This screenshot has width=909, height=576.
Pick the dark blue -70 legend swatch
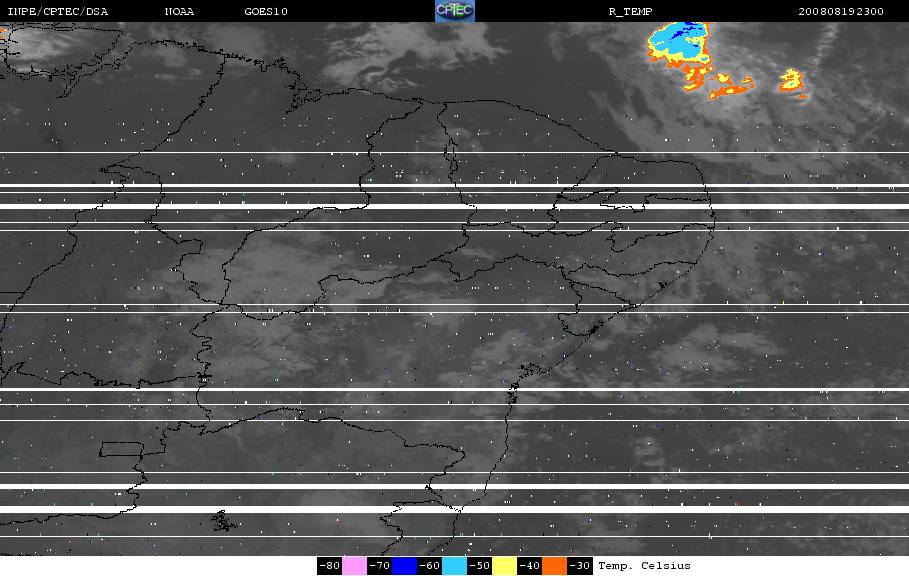[x=405, y=566]
